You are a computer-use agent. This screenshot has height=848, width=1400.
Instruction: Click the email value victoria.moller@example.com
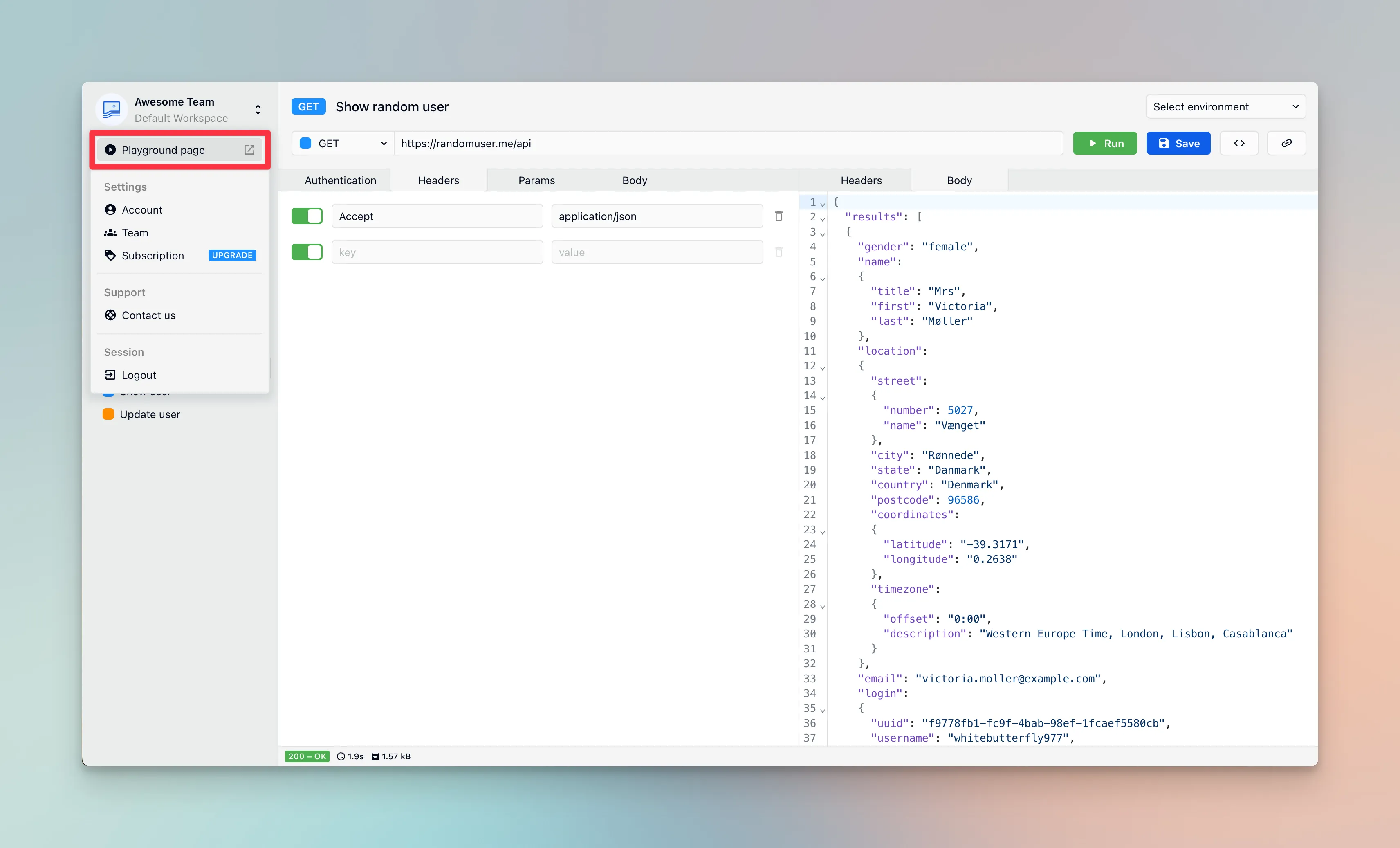(x=1008, y=678)
